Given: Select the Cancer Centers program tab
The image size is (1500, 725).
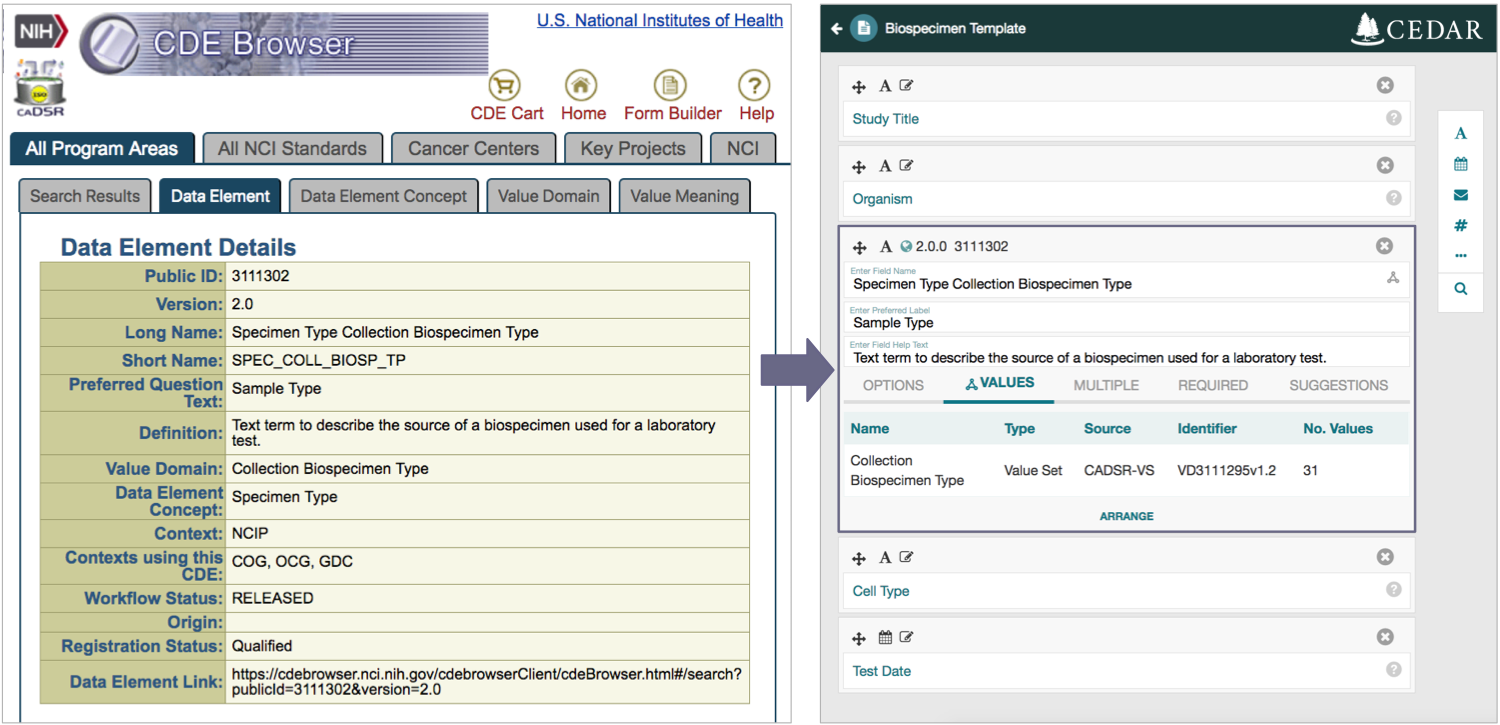Looking at the screenshot, I should (x=473, y=149).
